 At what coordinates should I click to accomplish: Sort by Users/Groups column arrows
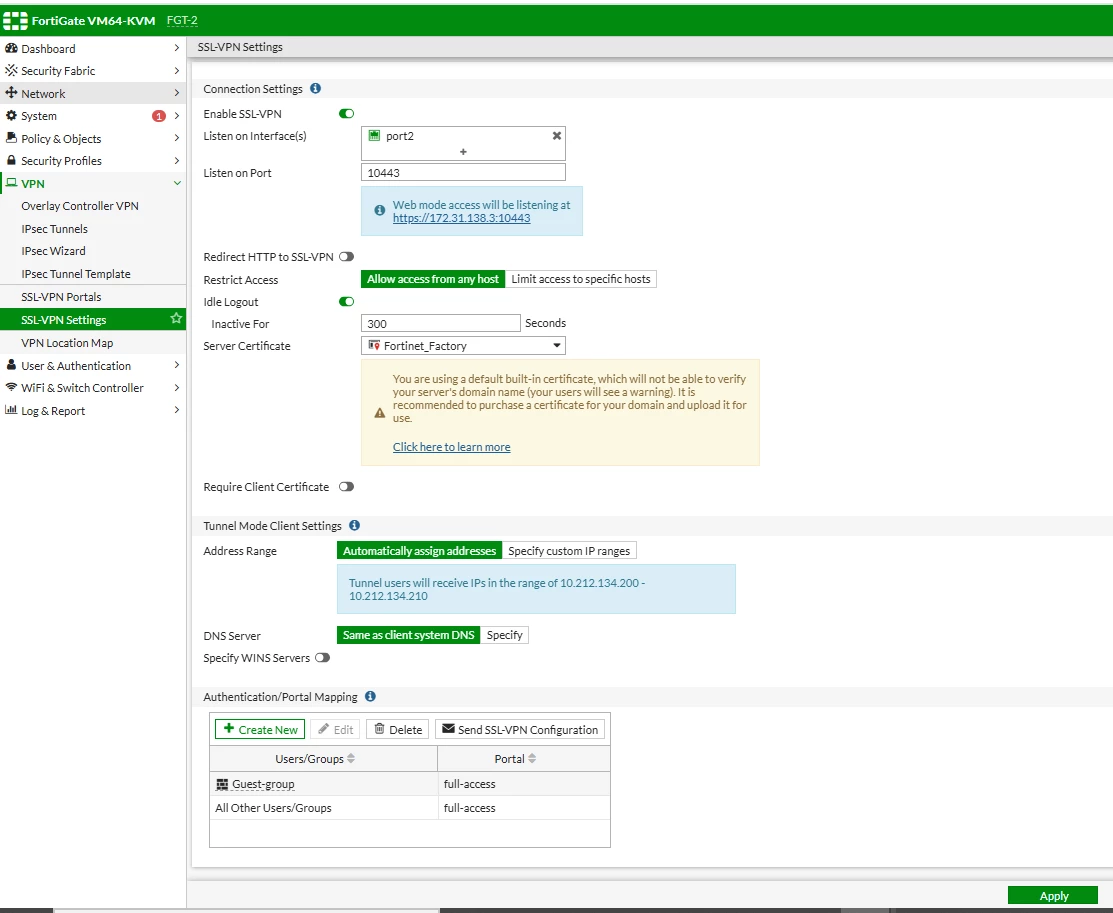[x=351, y=759]
